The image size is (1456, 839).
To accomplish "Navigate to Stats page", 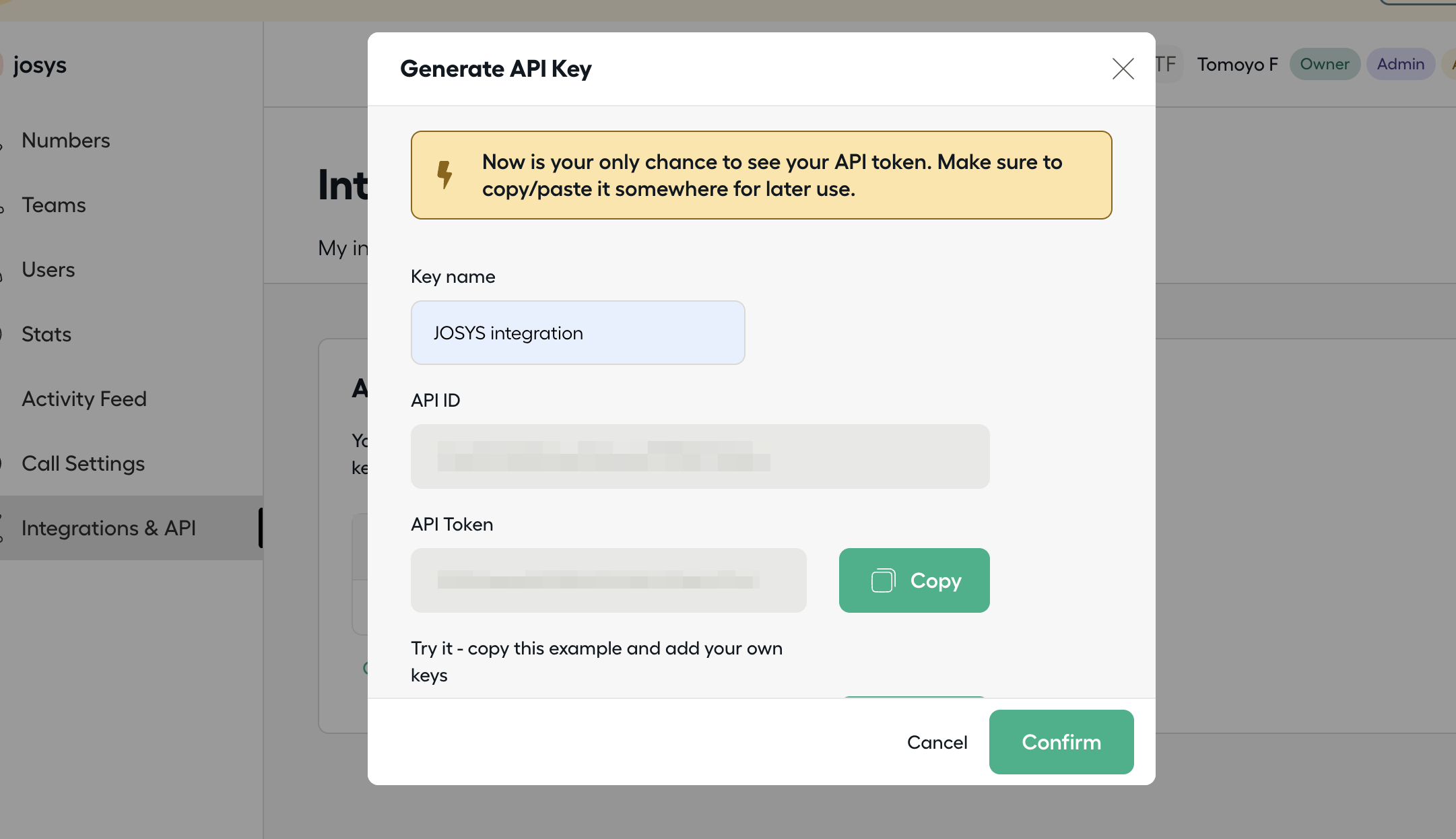I will click(x=46, y=334).
